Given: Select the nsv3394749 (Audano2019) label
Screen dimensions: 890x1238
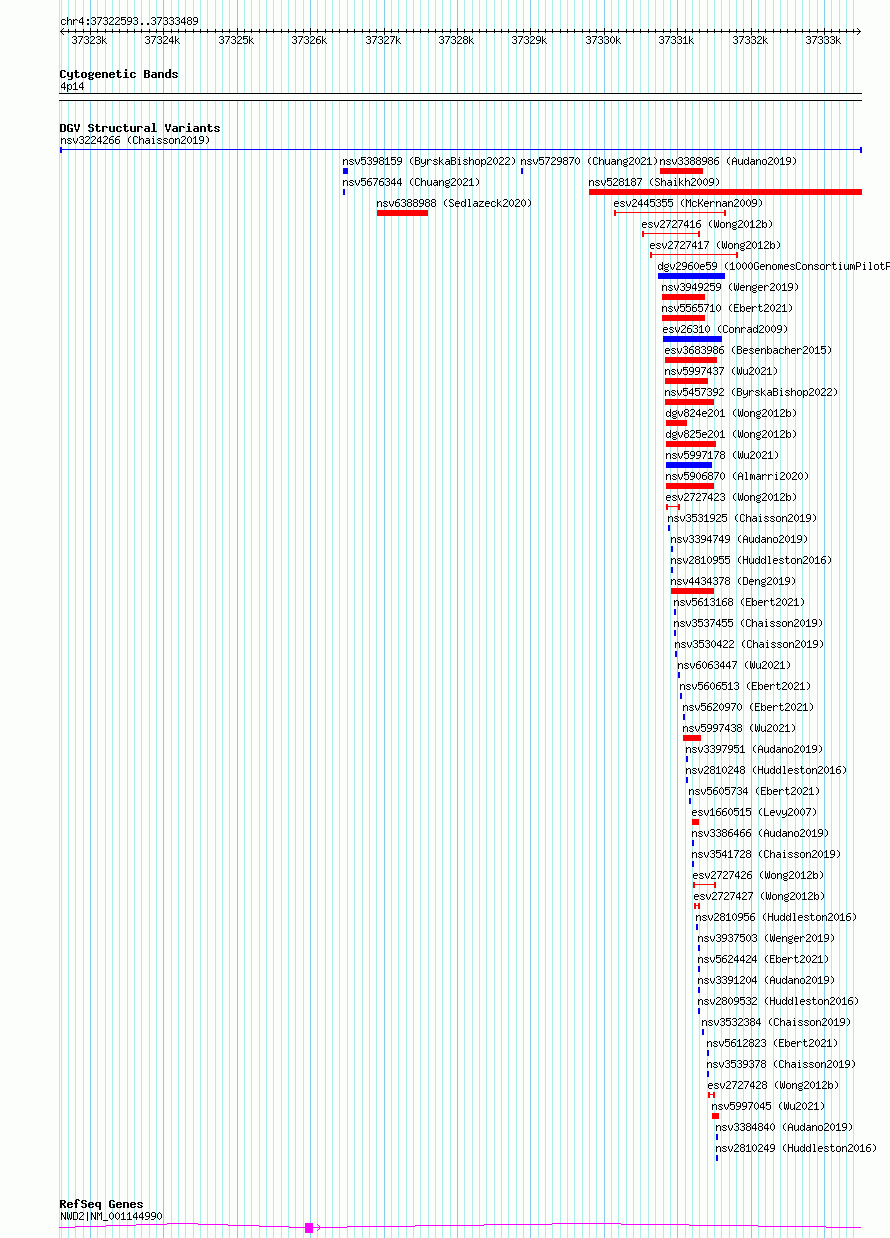Looking at the screenshot, I should pyautogui.click(x=739, y=539).
